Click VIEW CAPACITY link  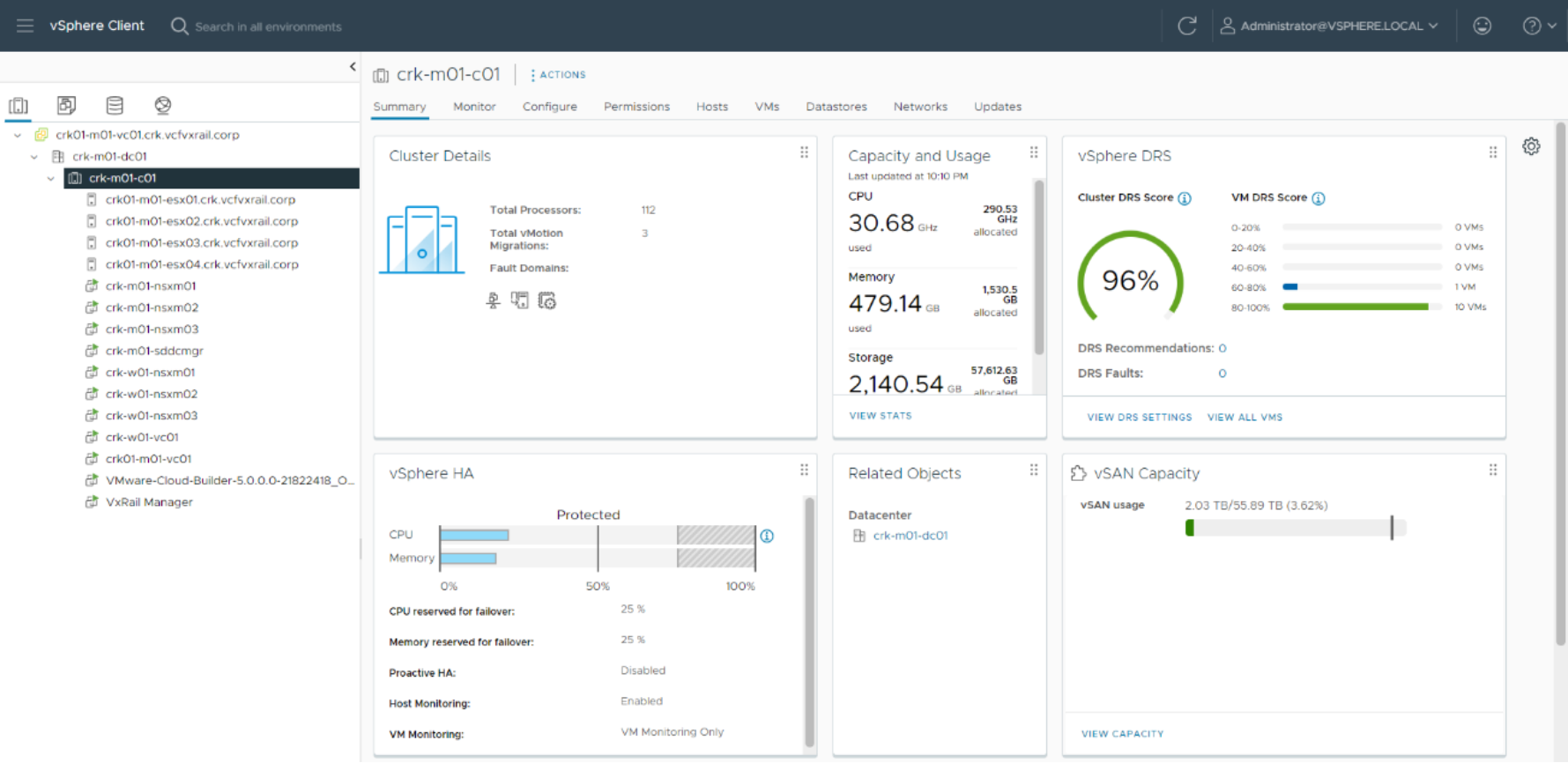(1122, 734)
